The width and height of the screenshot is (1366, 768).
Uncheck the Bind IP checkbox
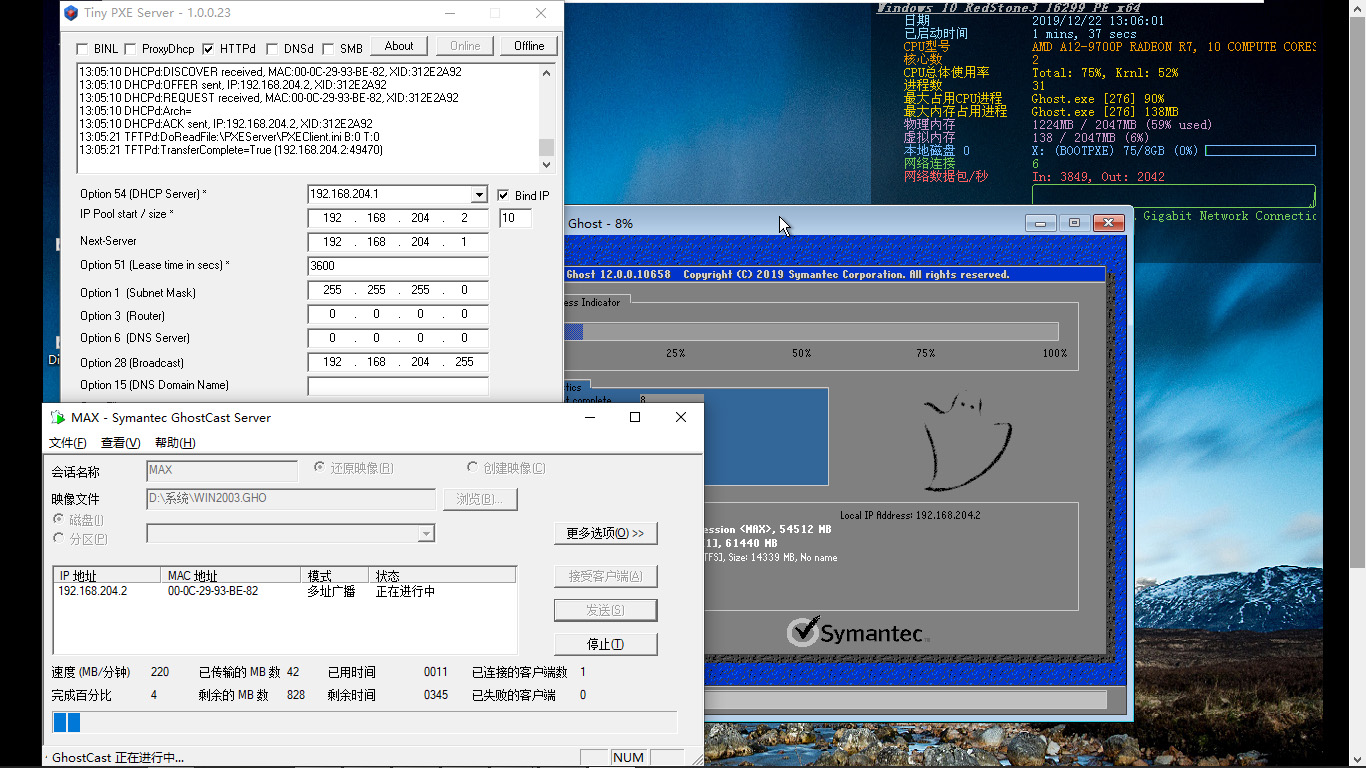pyautogui.click(x=503, y=195)
